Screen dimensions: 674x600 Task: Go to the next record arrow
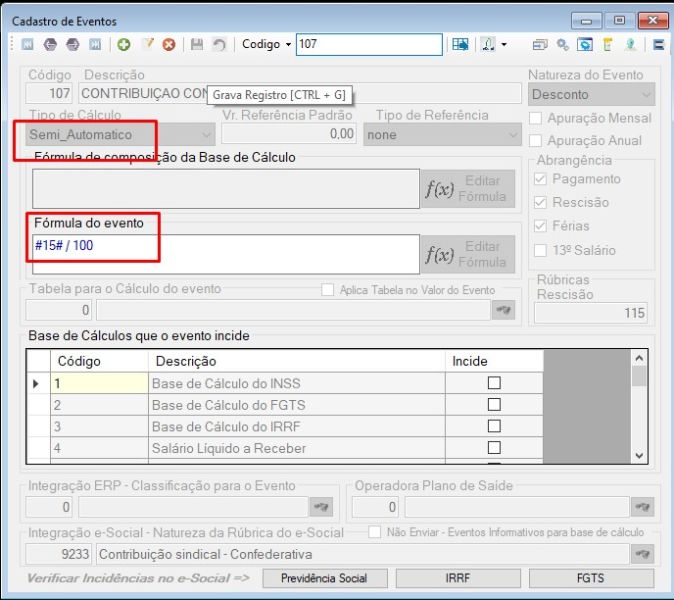pos(72,44)
